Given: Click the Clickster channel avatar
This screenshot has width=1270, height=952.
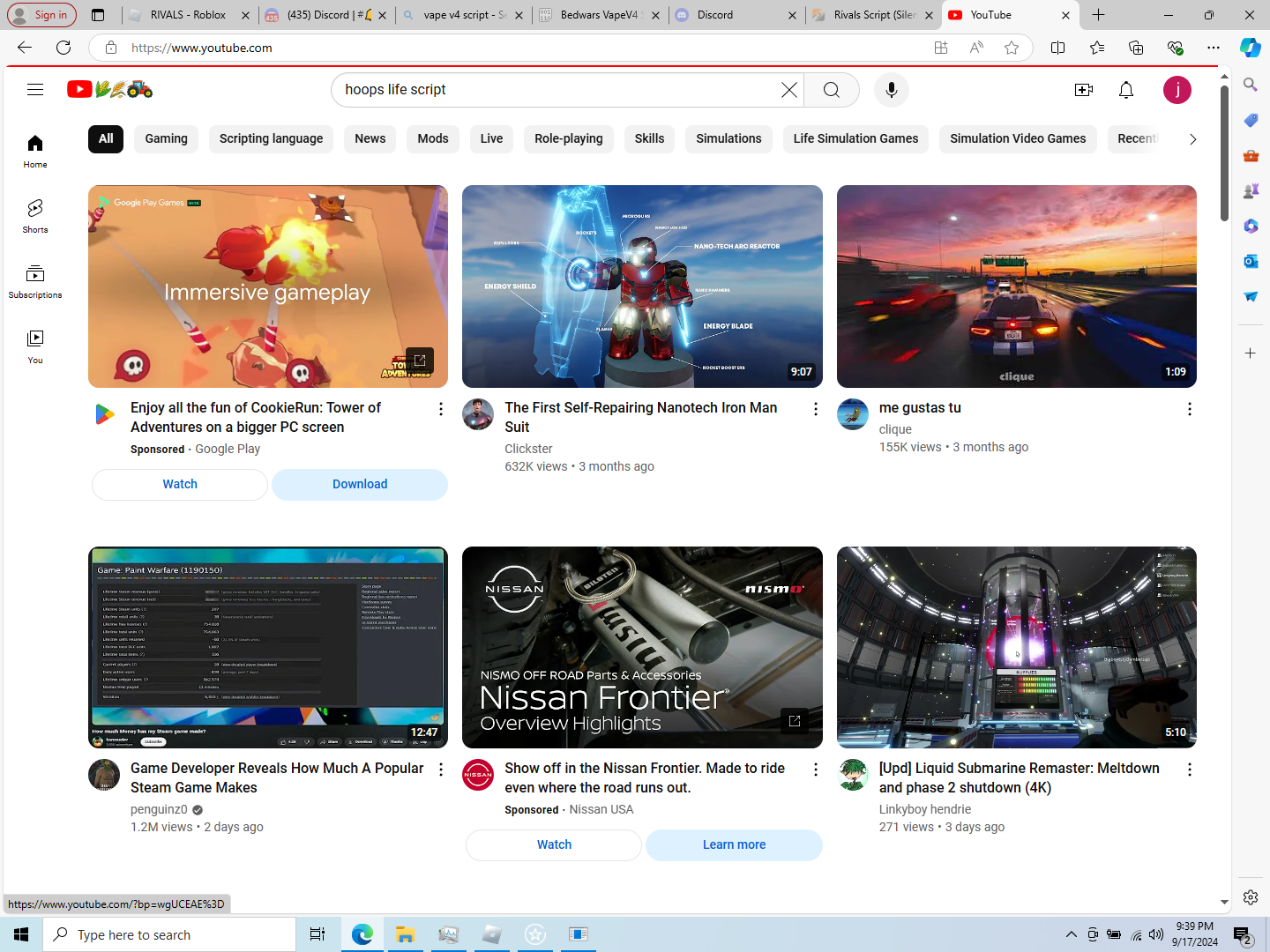Looking at the screenshot, I should coord(478,414).
